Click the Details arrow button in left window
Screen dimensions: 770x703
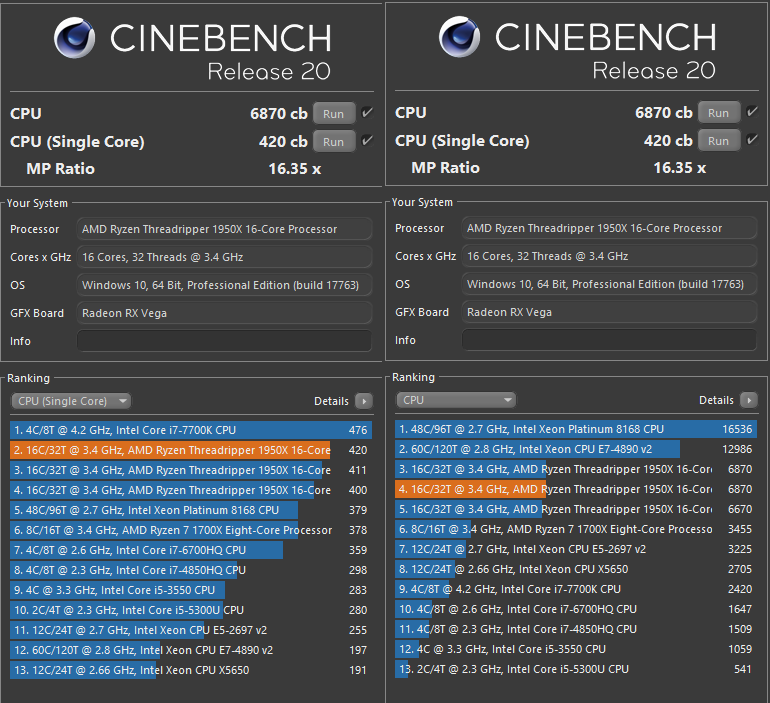click(364, 401)
